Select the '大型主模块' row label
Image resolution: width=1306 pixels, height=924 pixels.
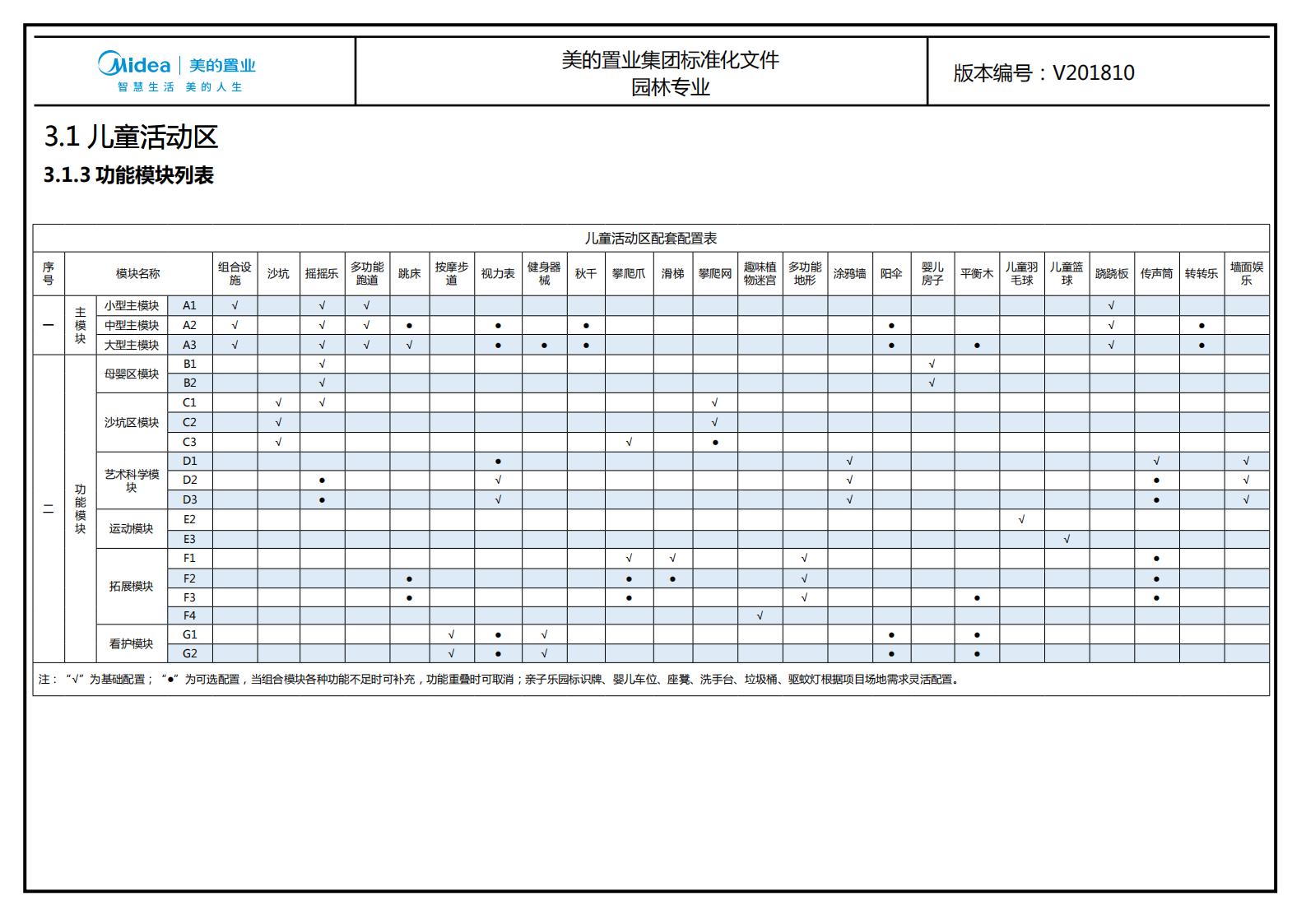132,345
